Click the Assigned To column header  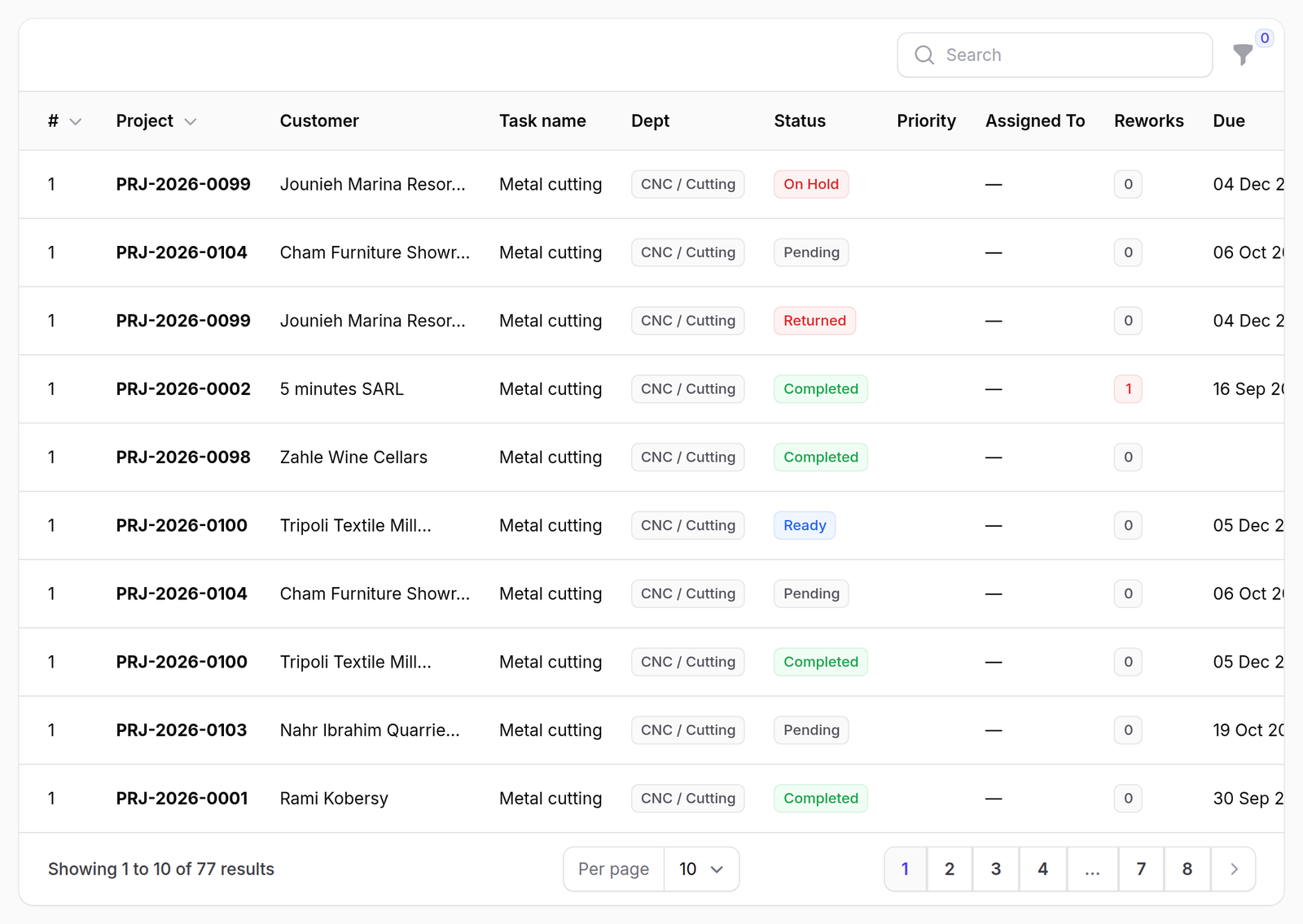[1035, 120]
